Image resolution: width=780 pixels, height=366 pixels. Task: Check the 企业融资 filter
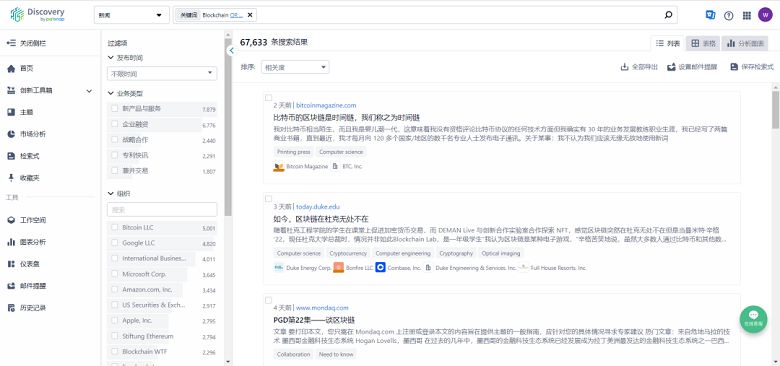(115, 124)
